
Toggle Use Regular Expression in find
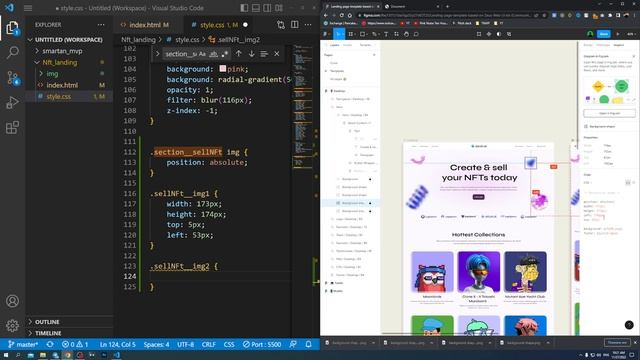click(224, 54)
